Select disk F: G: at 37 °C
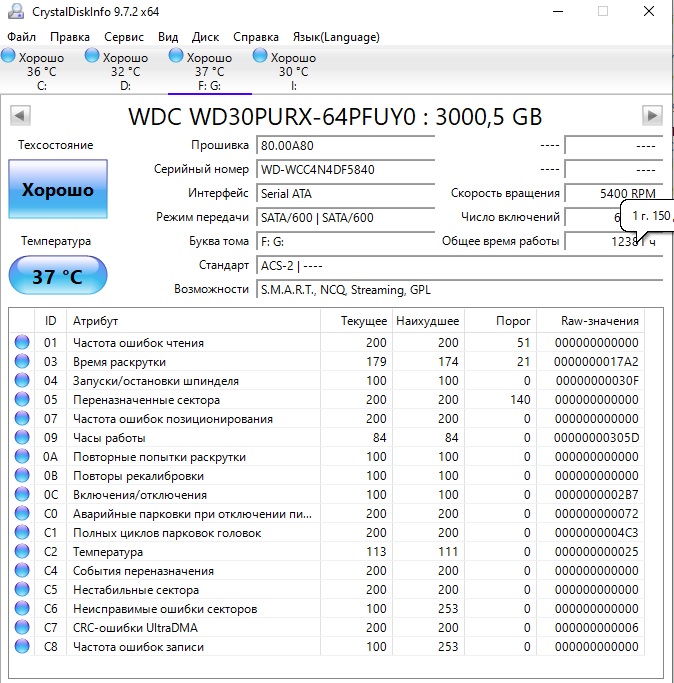674x683 pixels. (210, 70)
